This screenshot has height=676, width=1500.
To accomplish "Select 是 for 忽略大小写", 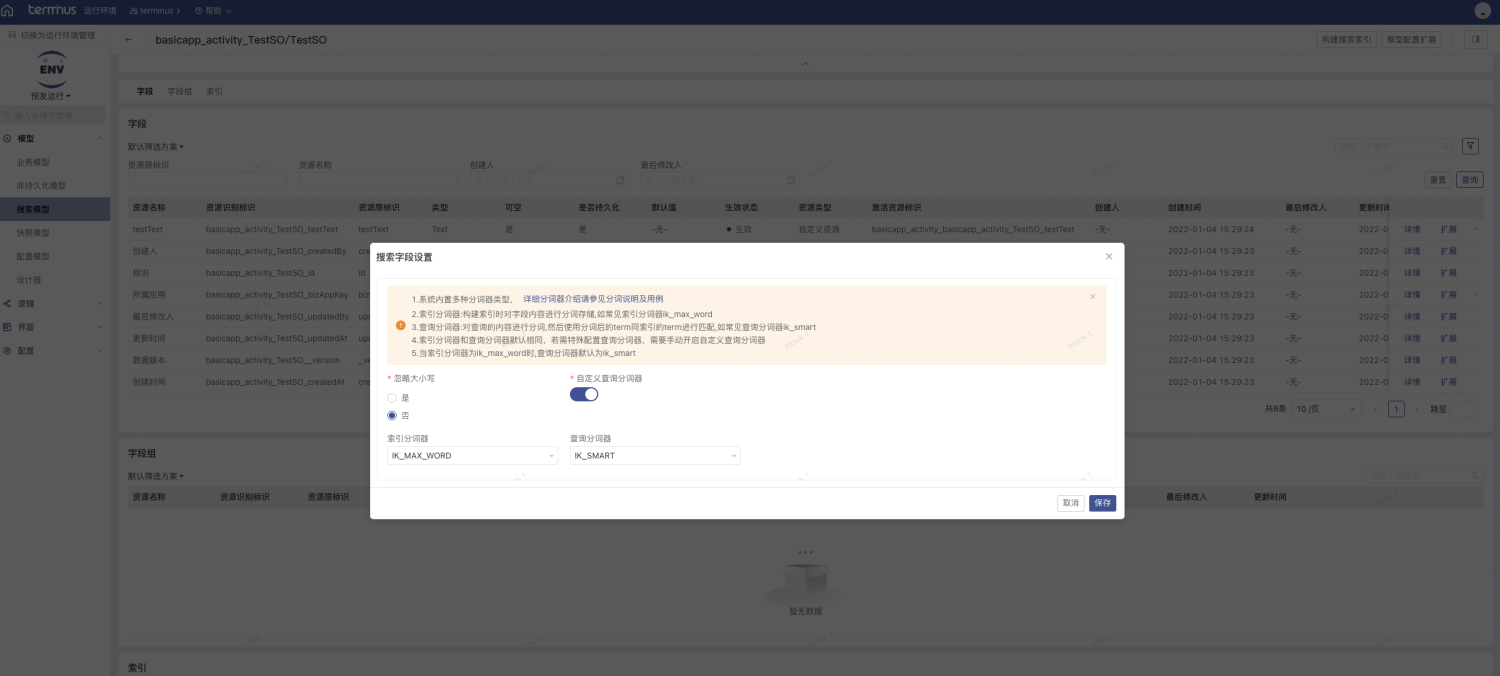I will tap(393, 398).
